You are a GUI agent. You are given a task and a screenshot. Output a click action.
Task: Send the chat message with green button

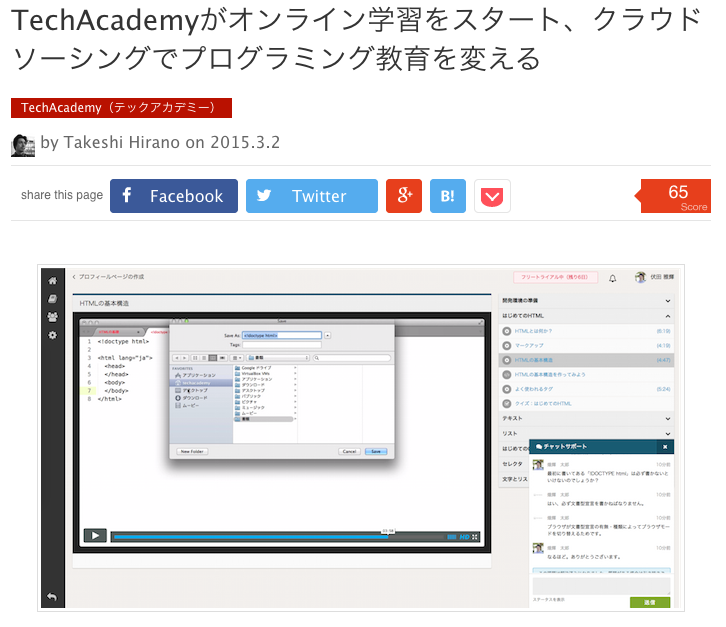click(x=650, y=602)
